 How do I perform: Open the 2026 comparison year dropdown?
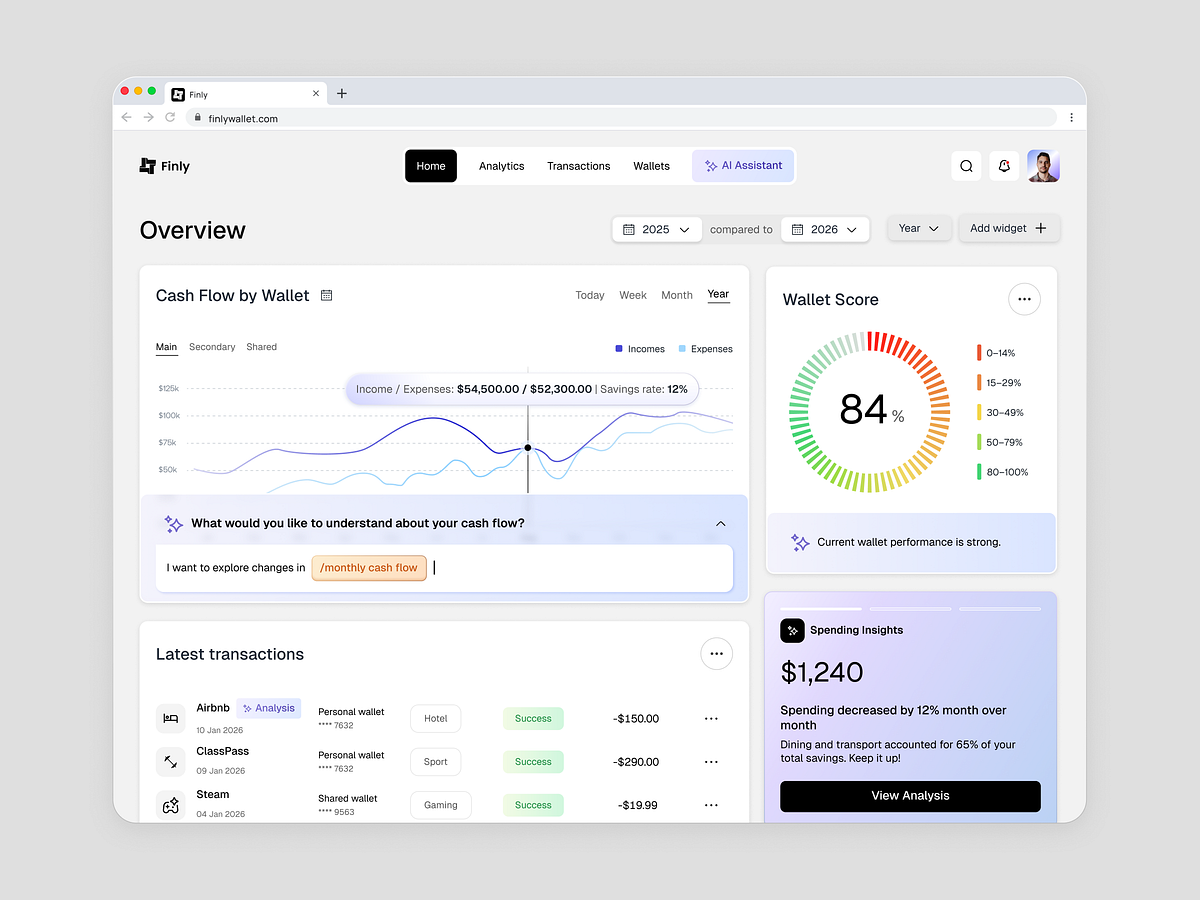pyautogui.click(x=825, y=229)
